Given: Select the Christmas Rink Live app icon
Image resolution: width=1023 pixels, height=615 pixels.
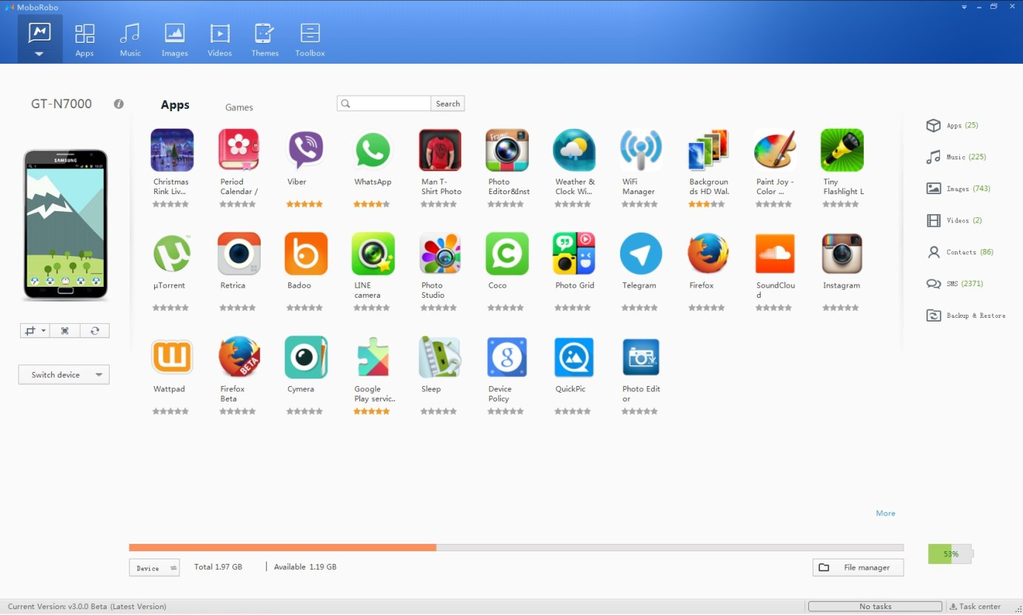Looking at the screenshot, I should click(x=172, y=150).
